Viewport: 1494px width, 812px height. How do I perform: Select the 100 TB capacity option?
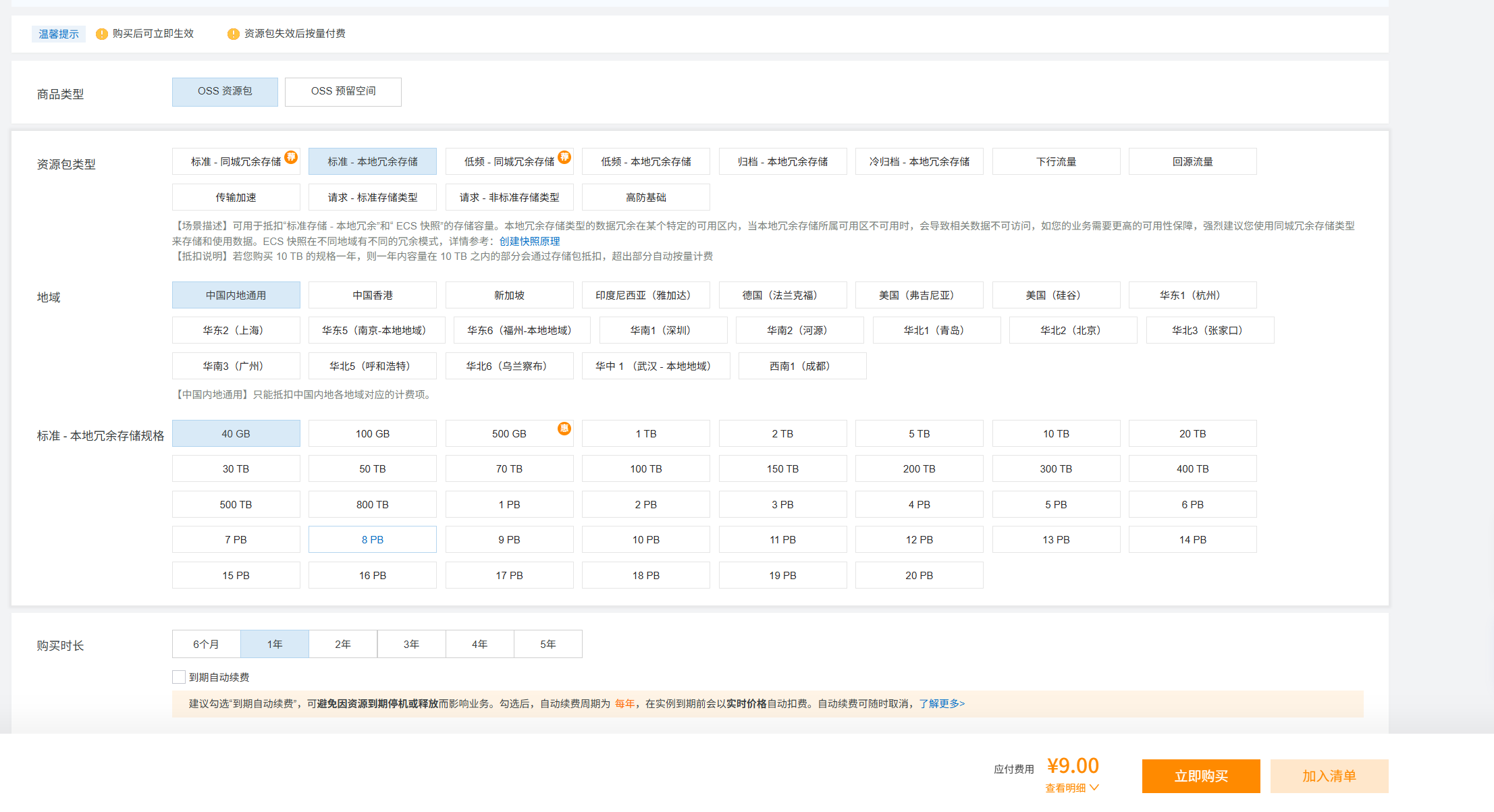[x=645, y=469]
